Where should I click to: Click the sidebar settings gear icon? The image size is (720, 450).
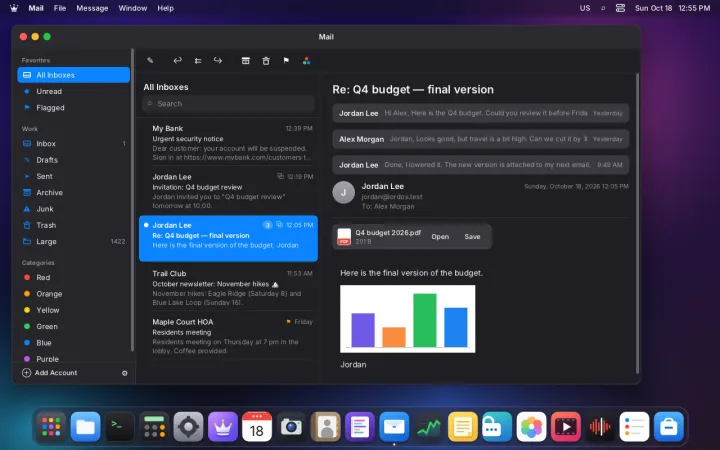point(124,373)
